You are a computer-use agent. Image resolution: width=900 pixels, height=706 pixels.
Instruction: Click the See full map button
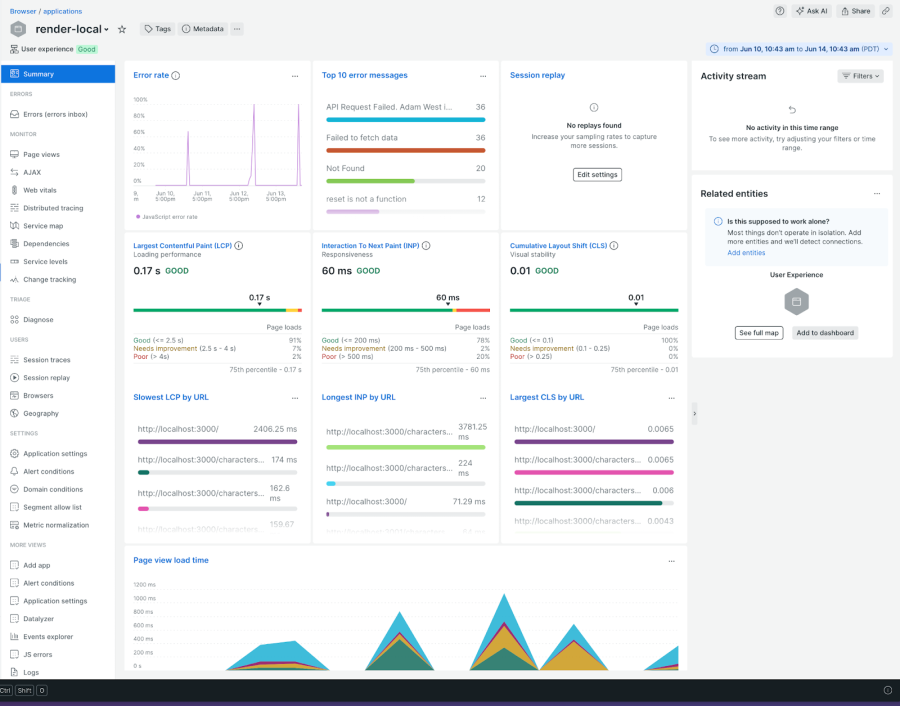point(759,332)
